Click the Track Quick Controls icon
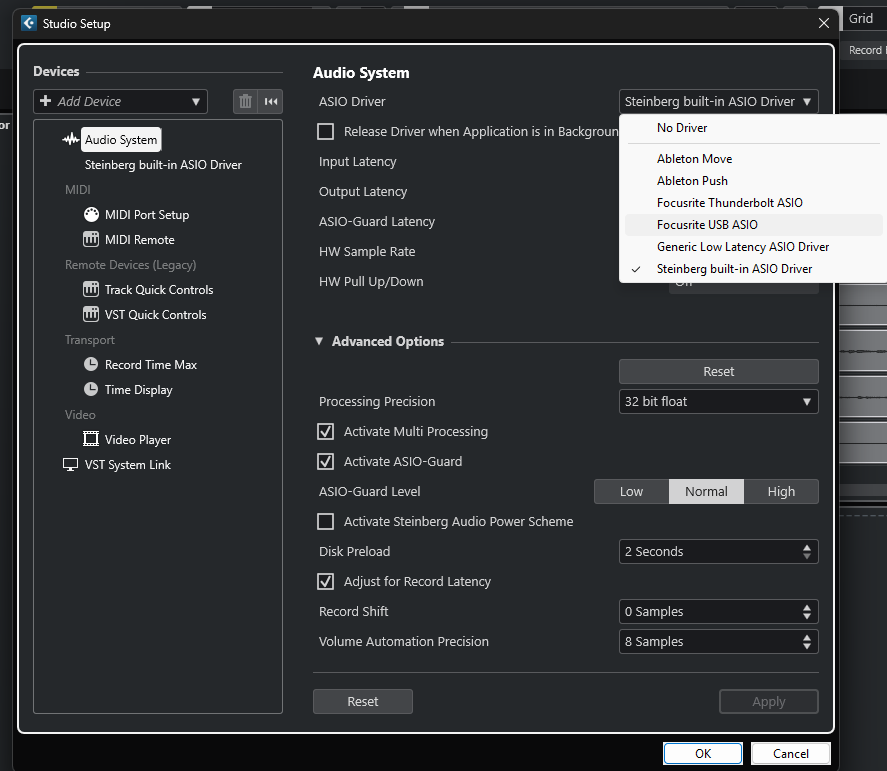This screenshot has width=887, height=771. click(x=91, y=289)
